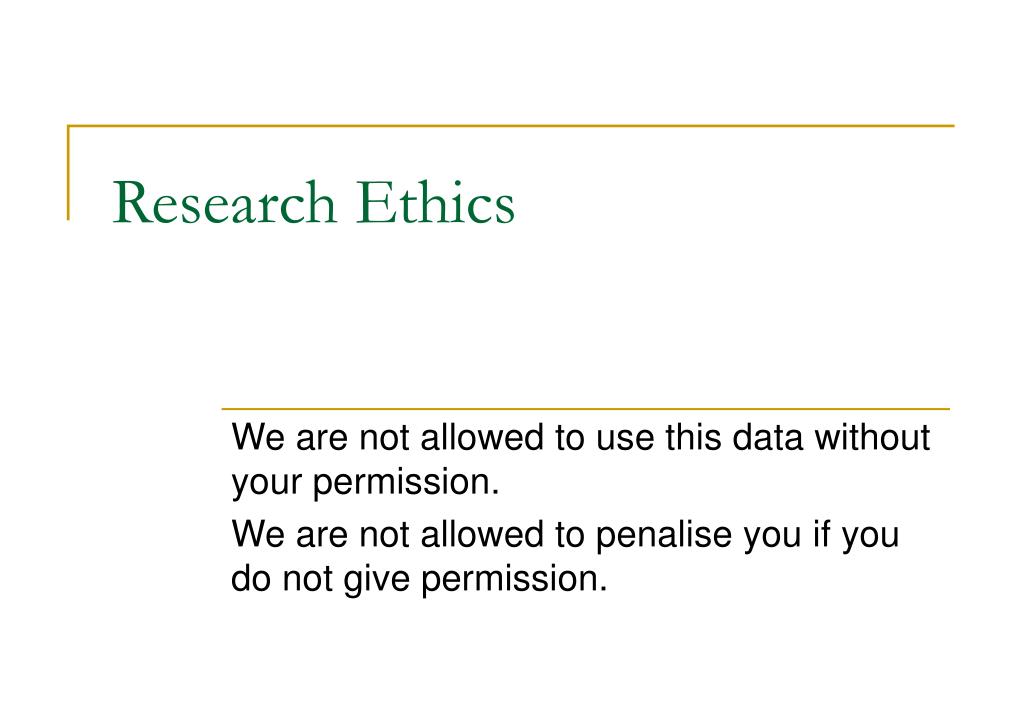Screen dimensions: 1023x708
Task: Click the word "this" before "data"
Action: [693, 437]
